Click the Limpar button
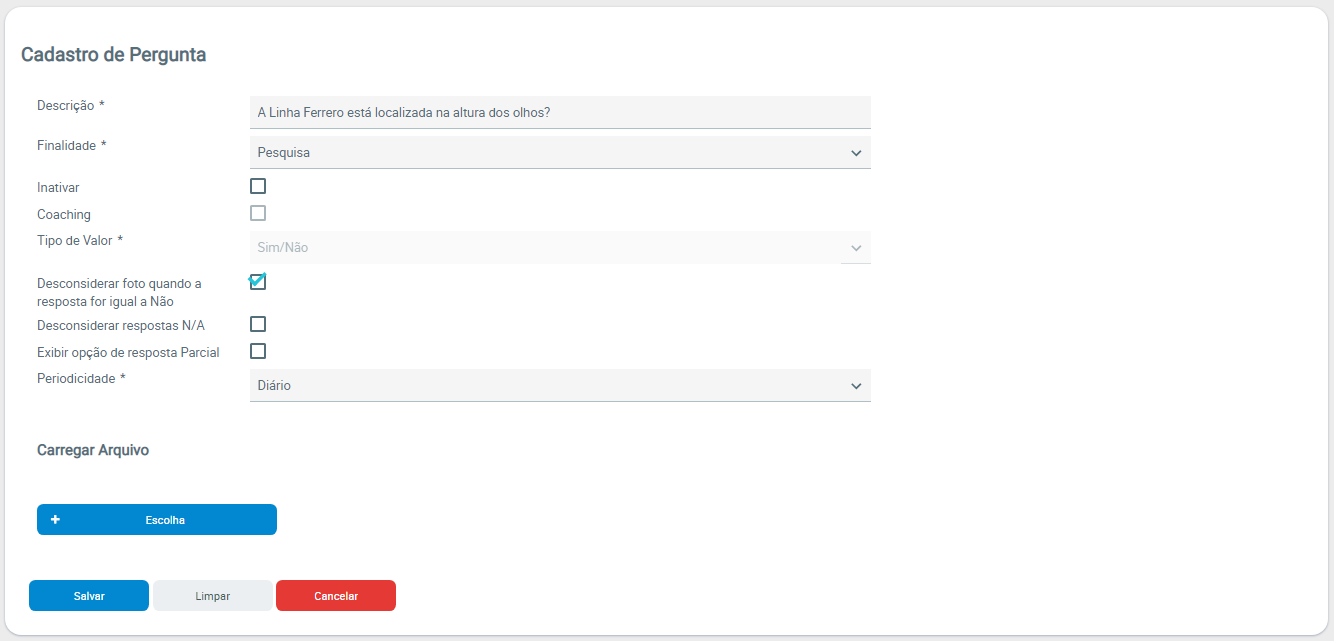The height and width of the screenshot is (641, 1334). (x=212, y=596)
